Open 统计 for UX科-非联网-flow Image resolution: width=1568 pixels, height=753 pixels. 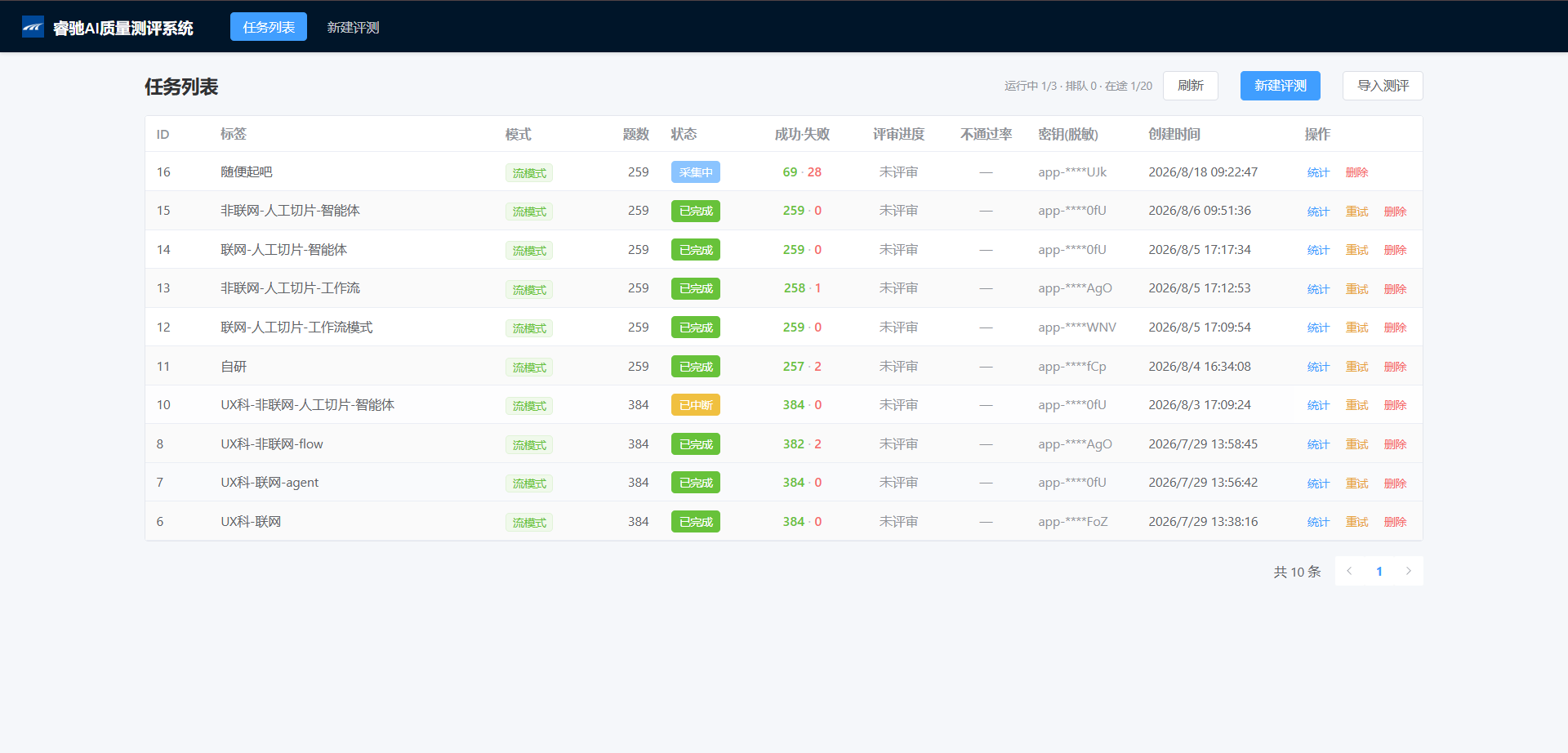1318,444
